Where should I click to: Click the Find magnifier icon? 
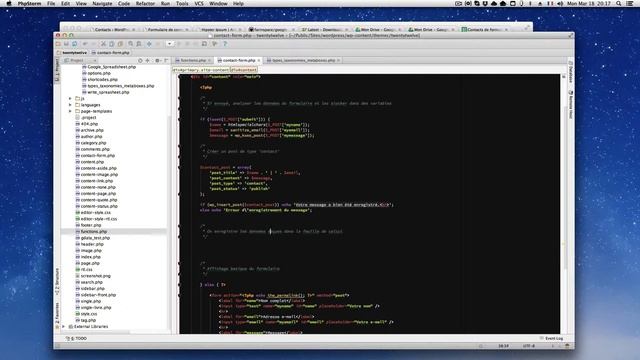(131, 44)
